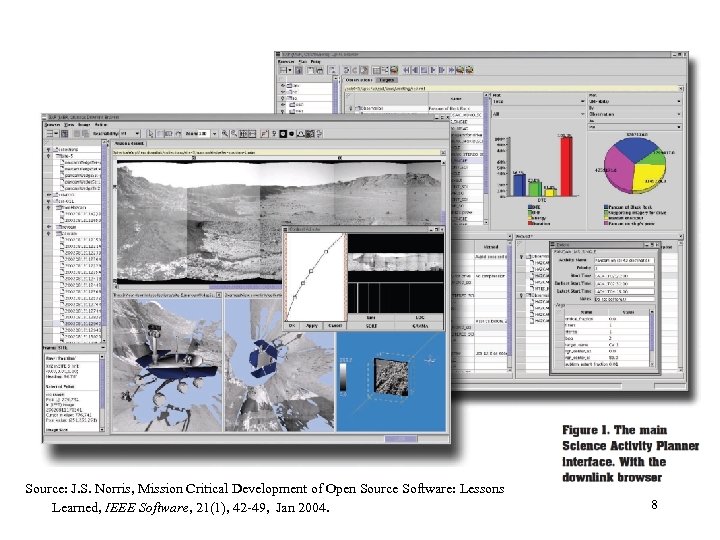Open the Total plot dropdown above bar chart
This screenshot has height=540, width=720.
click(x=538, y=101)
